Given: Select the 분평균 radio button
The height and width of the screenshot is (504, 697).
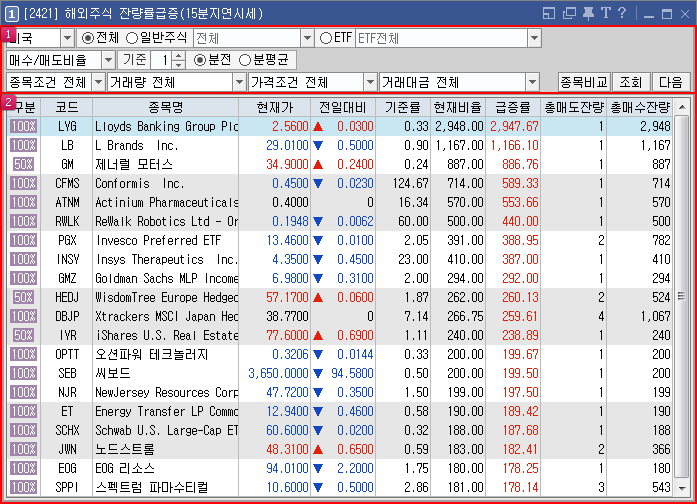Looking at the screenshot, I should [x=245, y=60].
